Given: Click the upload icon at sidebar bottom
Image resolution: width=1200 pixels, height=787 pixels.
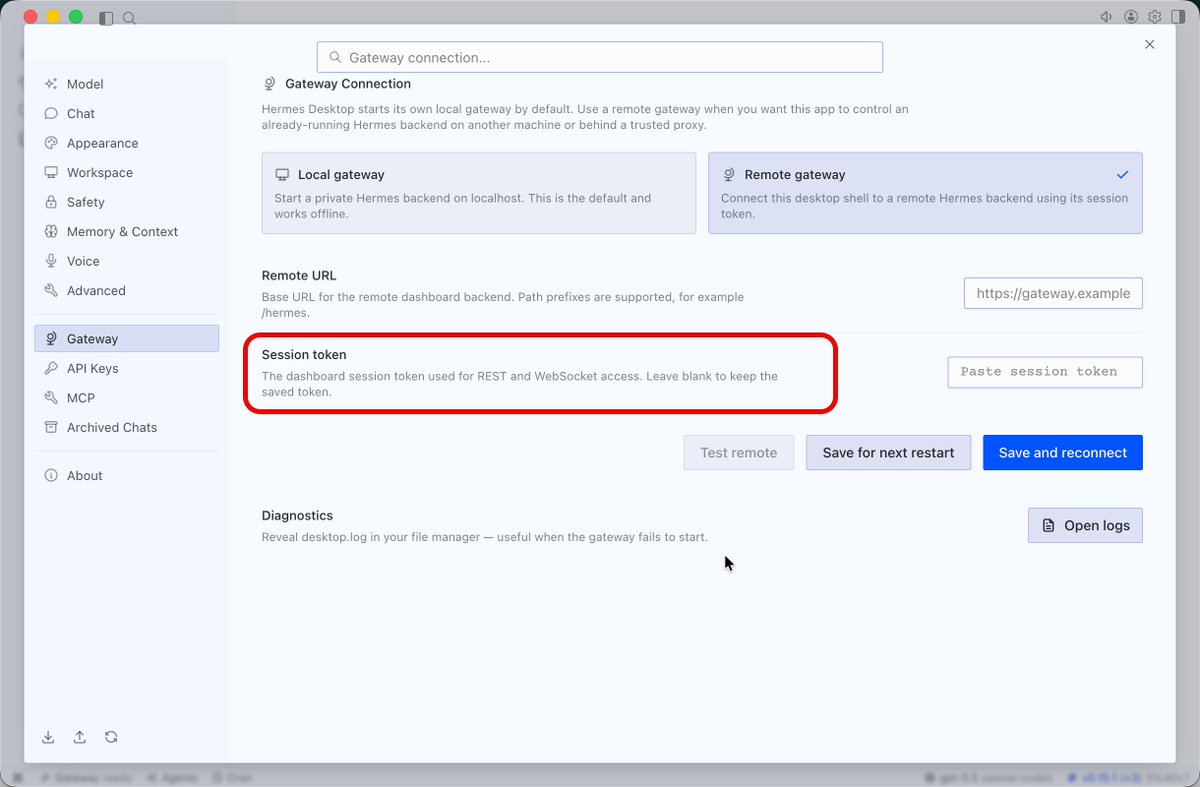Looking at the screenshot, I should (80, 737).
